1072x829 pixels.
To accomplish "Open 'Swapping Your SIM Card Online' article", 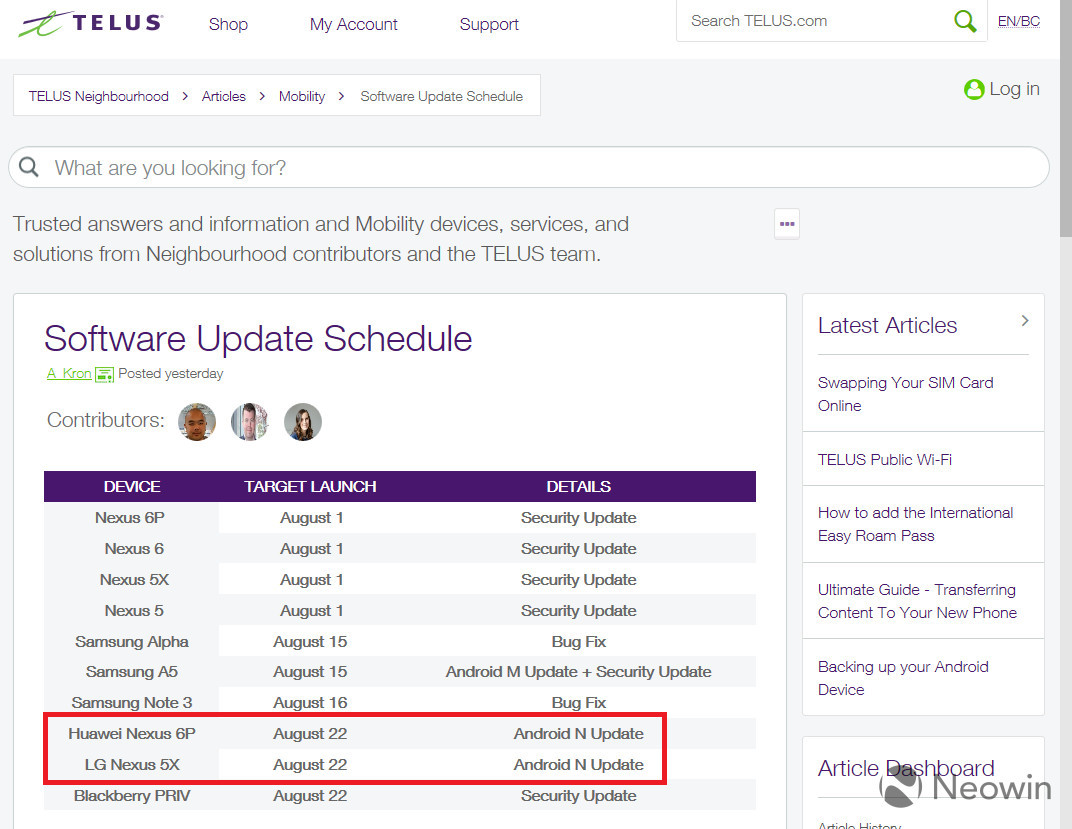I will [905, 394].
